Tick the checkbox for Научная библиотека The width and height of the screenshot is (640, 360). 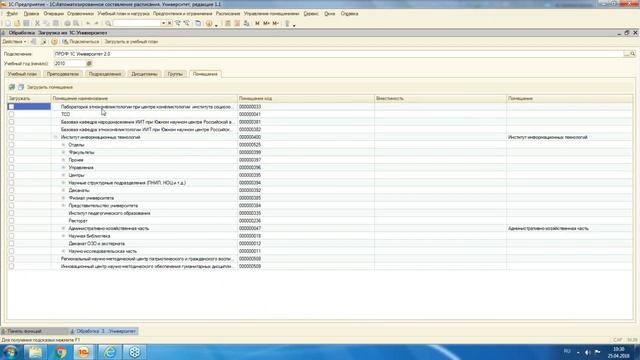[x=11, y=236]
